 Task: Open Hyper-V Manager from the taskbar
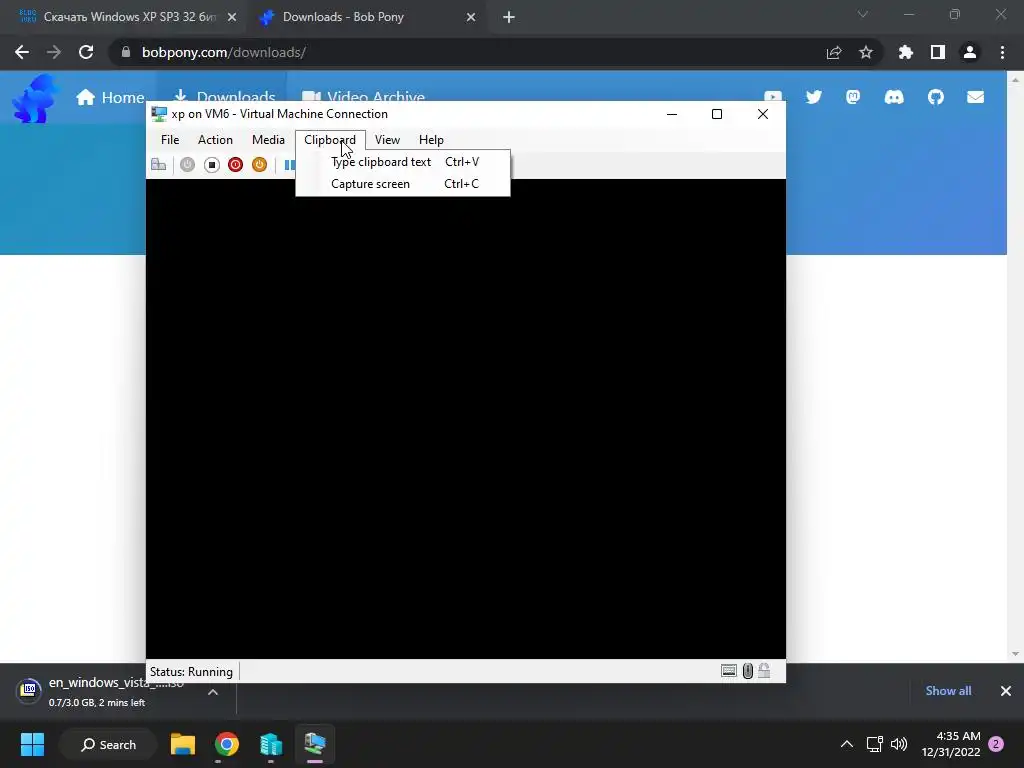(270, 744)
